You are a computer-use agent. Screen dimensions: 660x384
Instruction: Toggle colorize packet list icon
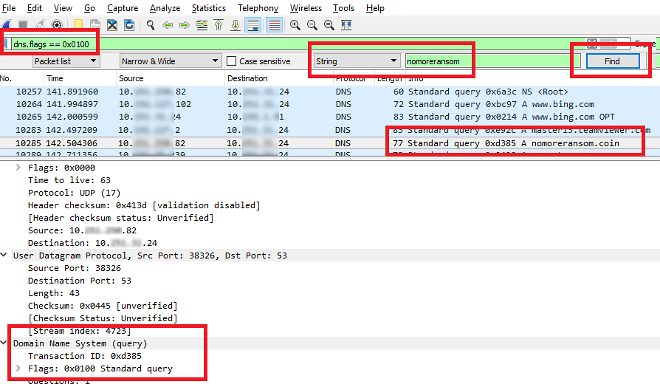point(274,25)
